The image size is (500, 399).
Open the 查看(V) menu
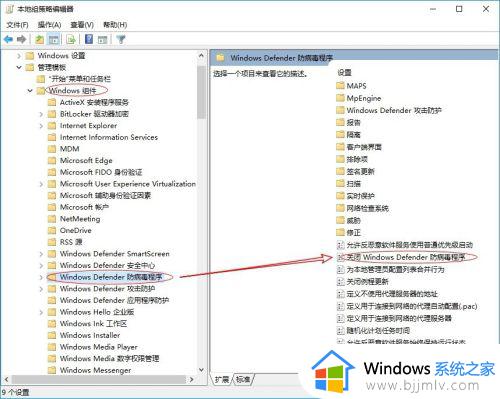pyautogui.click(x=82, y=25)
